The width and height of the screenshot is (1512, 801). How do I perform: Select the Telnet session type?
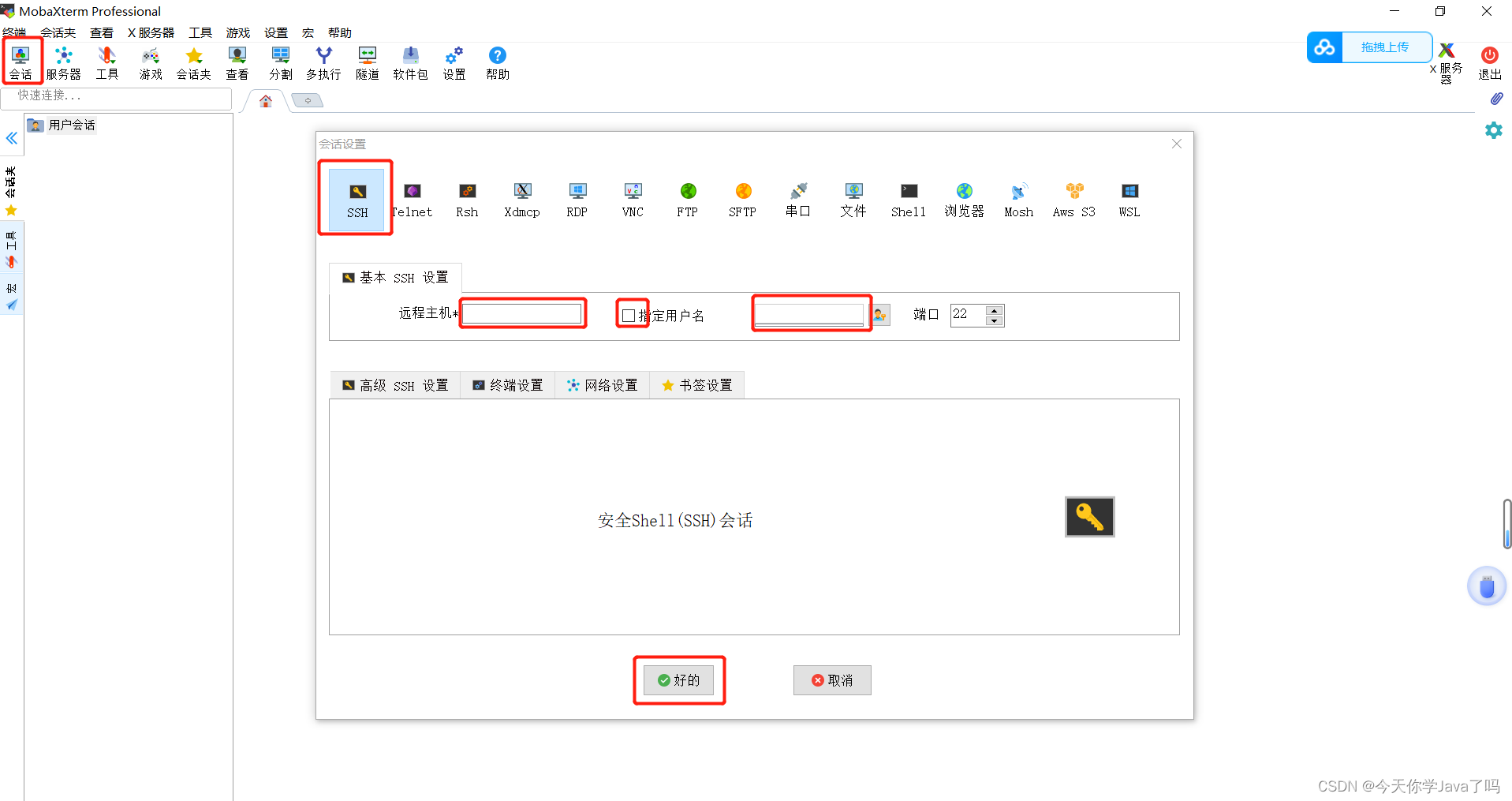point(413,200)
